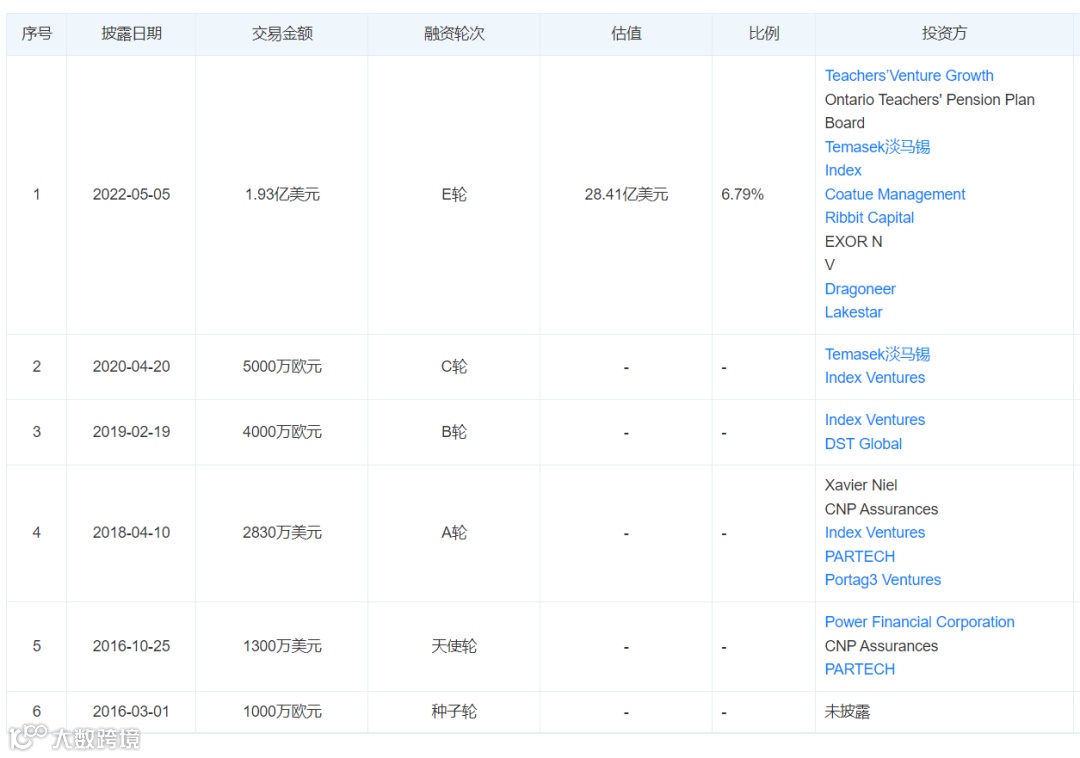This screenshot has width=1080, height=758.
Task: Select the amount 1.93亿美元
Action: [282, 195]
